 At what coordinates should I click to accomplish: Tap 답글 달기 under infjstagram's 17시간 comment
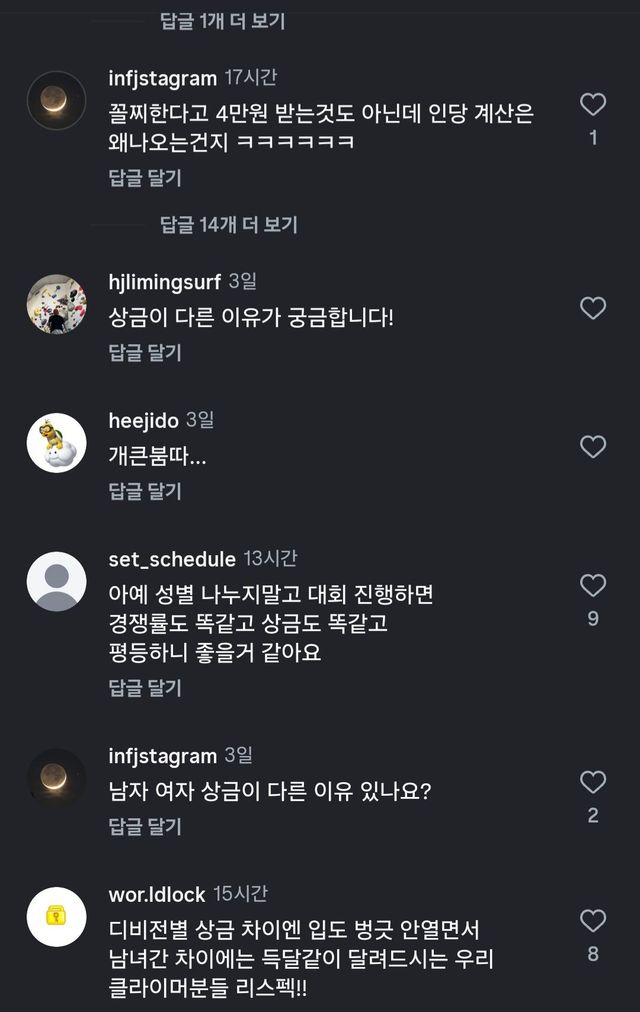tap(145, 178)
